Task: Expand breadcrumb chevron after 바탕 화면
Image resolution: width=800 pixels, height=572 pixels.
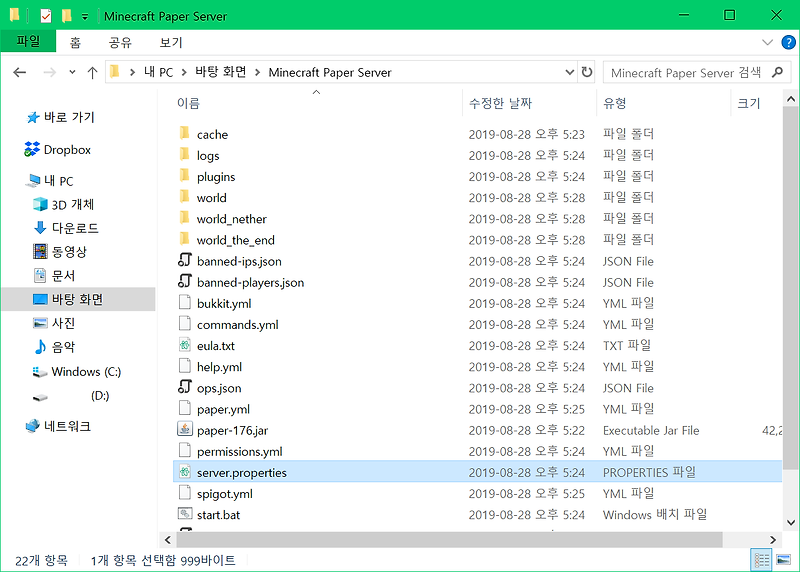Action: (257, 72)
